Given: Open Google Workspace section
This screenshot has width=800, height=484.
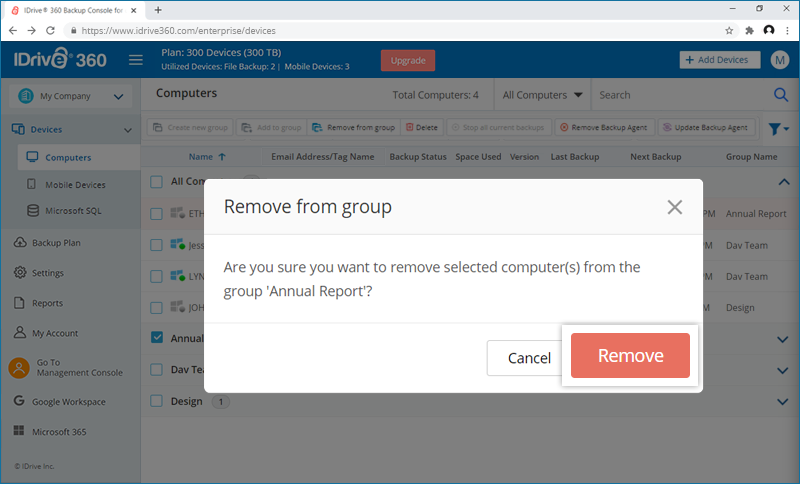Looking at the screenshot, I should pos(68,402).
